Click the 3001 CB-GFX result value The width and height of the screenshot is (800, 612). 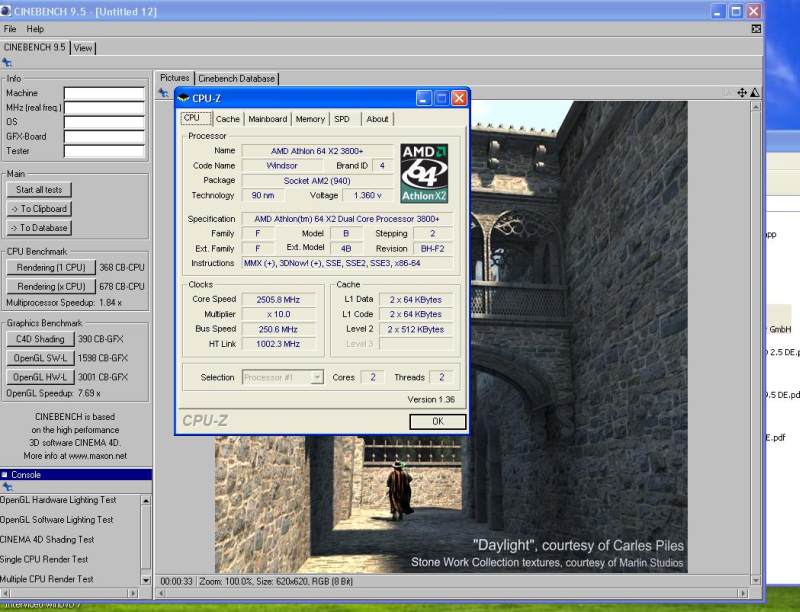[x=103, y=377]
